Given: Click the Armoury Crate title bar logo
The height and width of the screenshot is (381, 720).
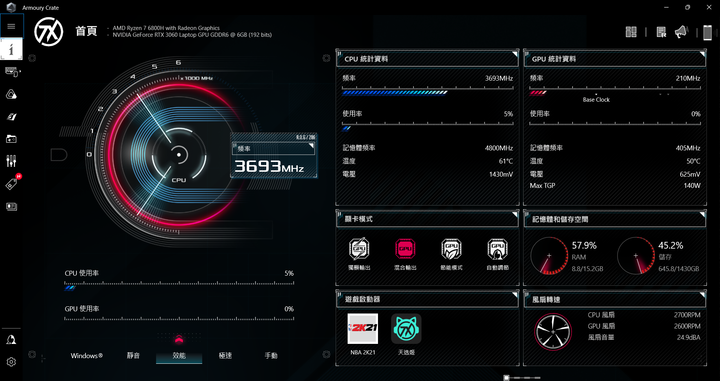Looking at the screenshot, I should point(11,7).
